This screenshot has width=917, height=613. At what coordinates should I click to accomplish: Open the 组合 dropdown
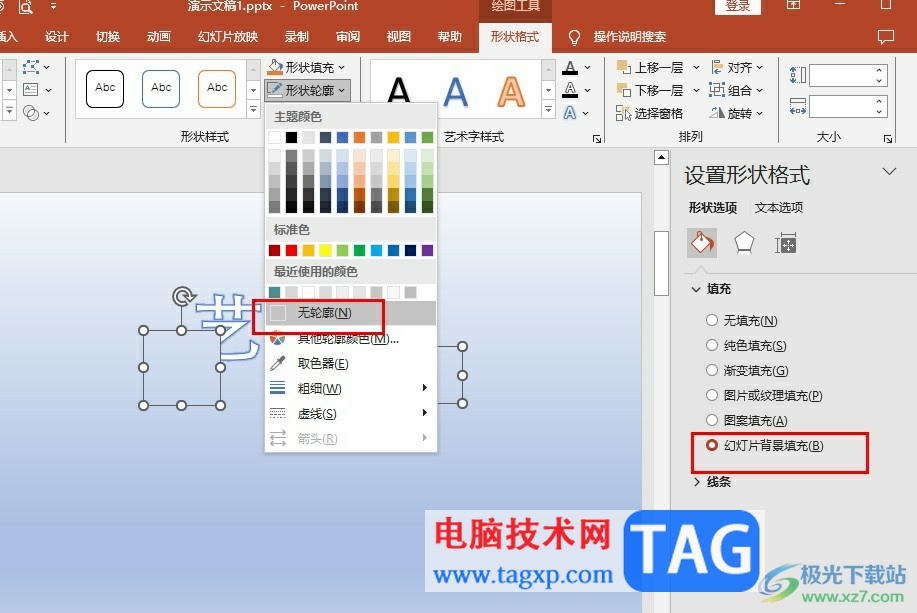737,90
